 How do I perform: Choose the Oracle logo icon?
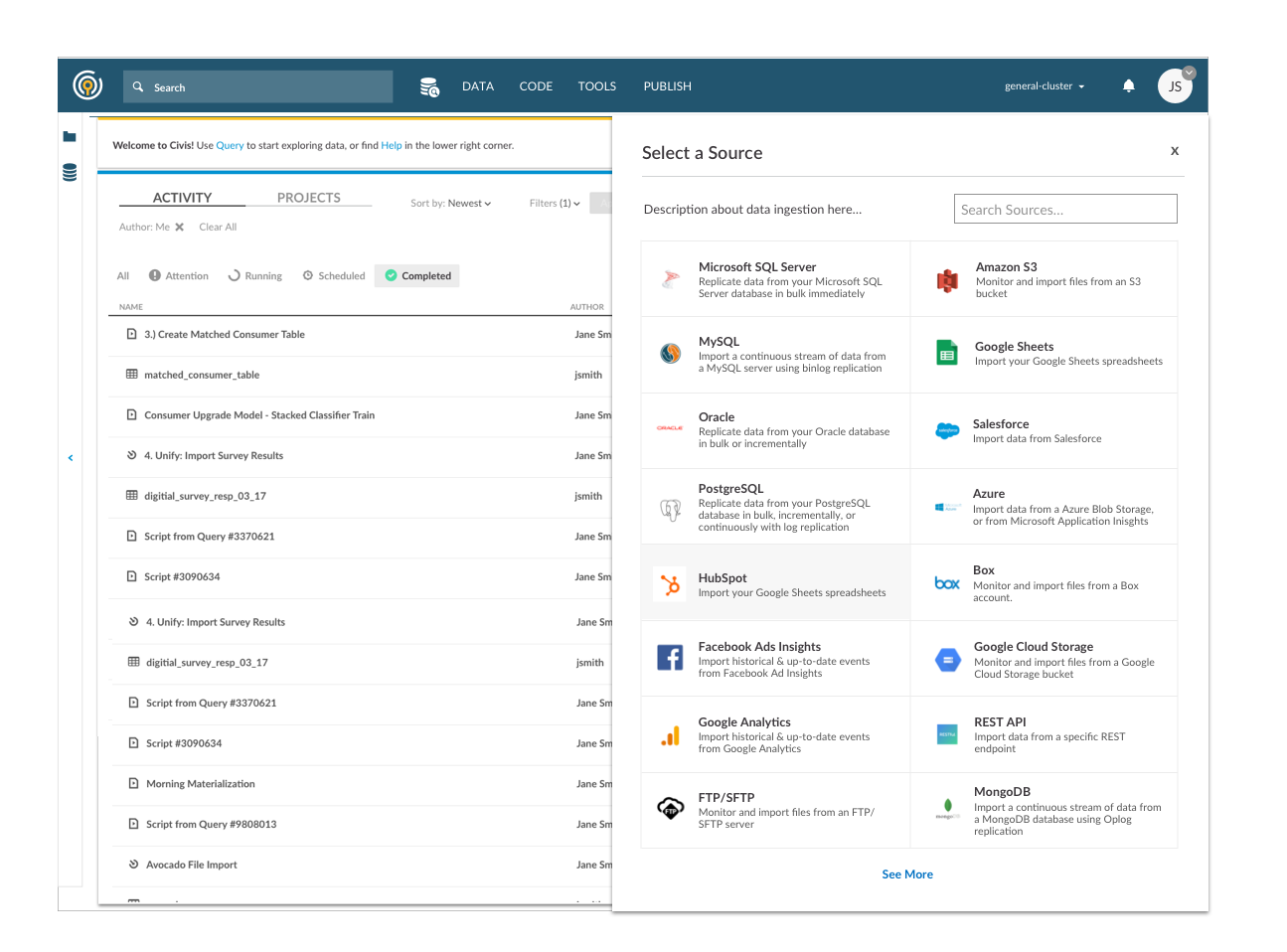pyautogui.click(x=670, y=428)
